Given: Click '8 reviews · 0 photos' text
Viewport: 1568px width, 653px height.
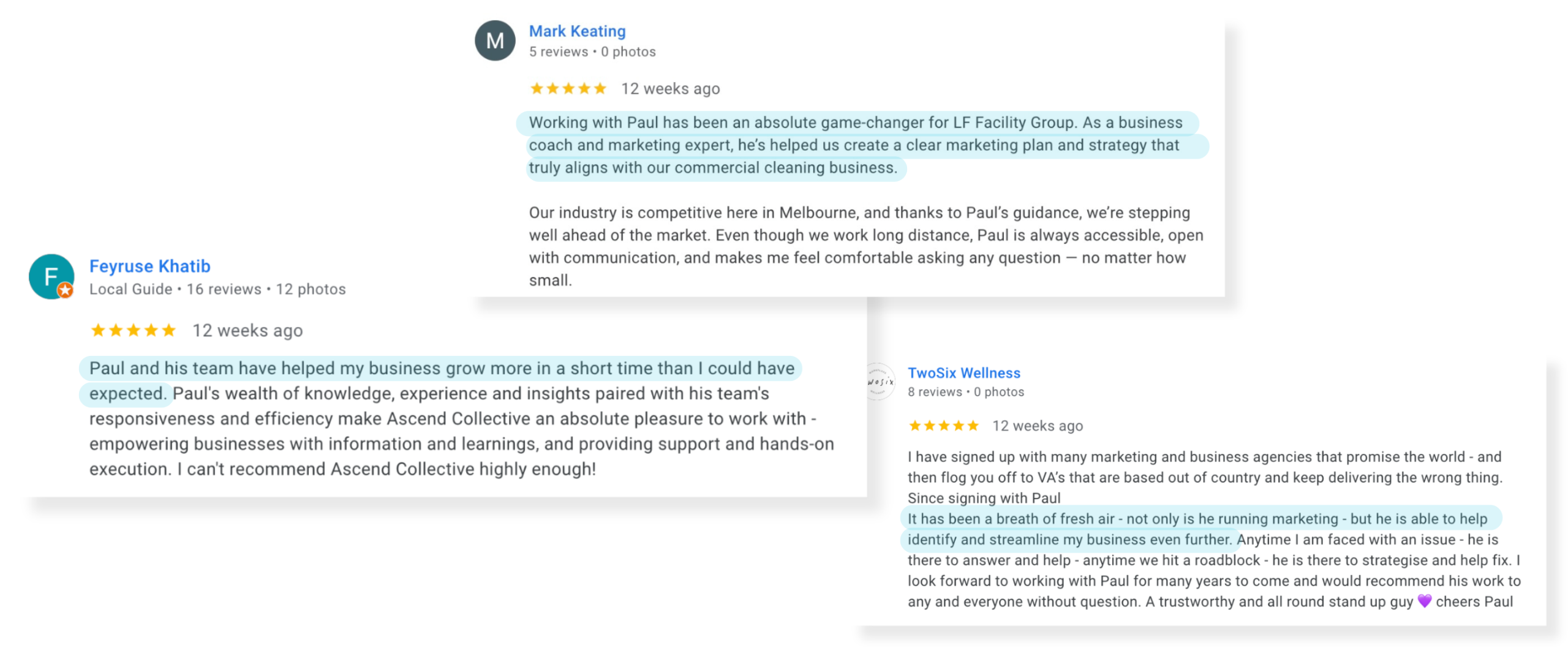Looking at the screenshot, I should tap(965, 392).
